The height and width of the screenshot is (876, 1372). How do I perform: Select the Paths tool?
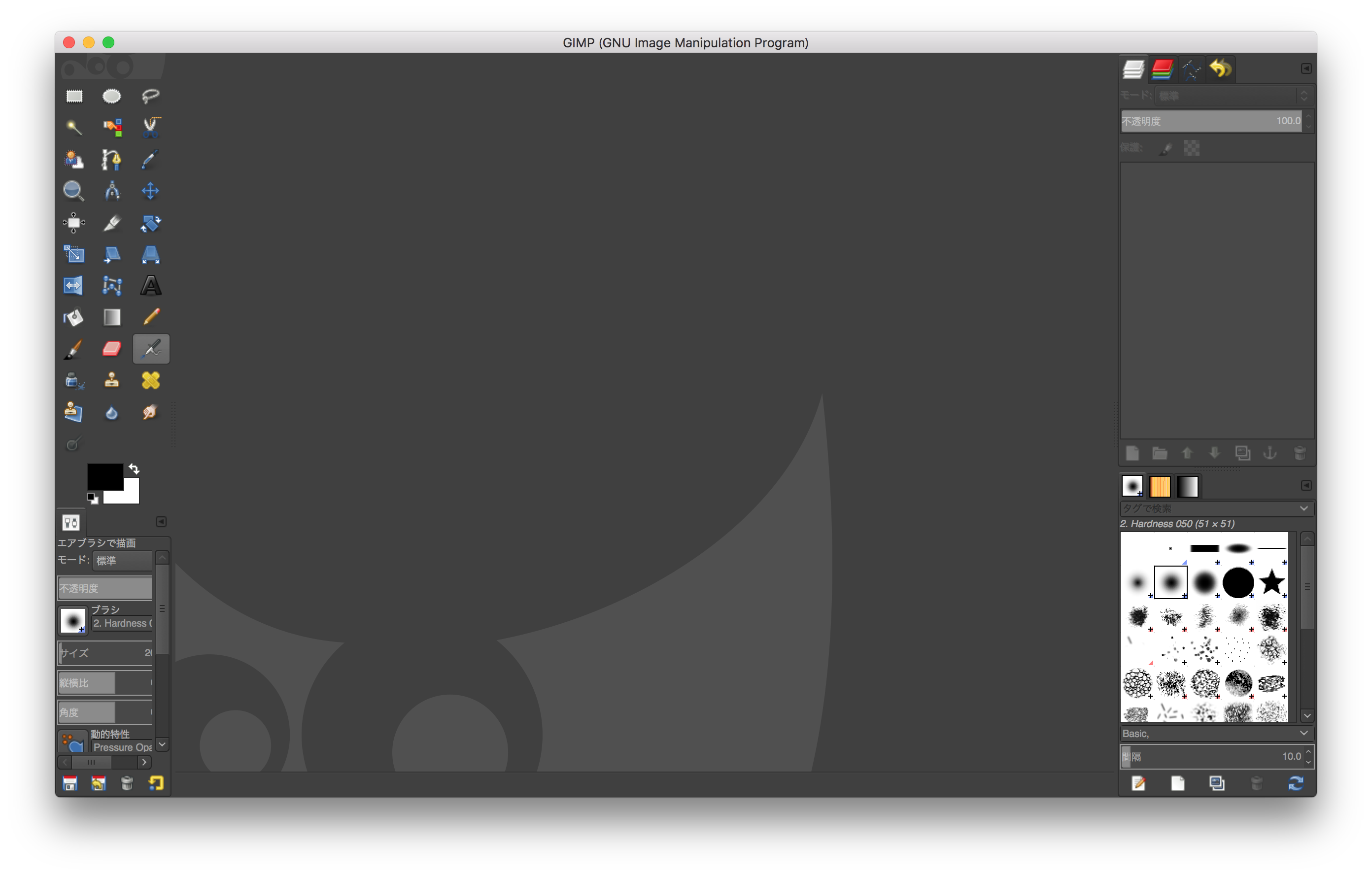point(112,159)
